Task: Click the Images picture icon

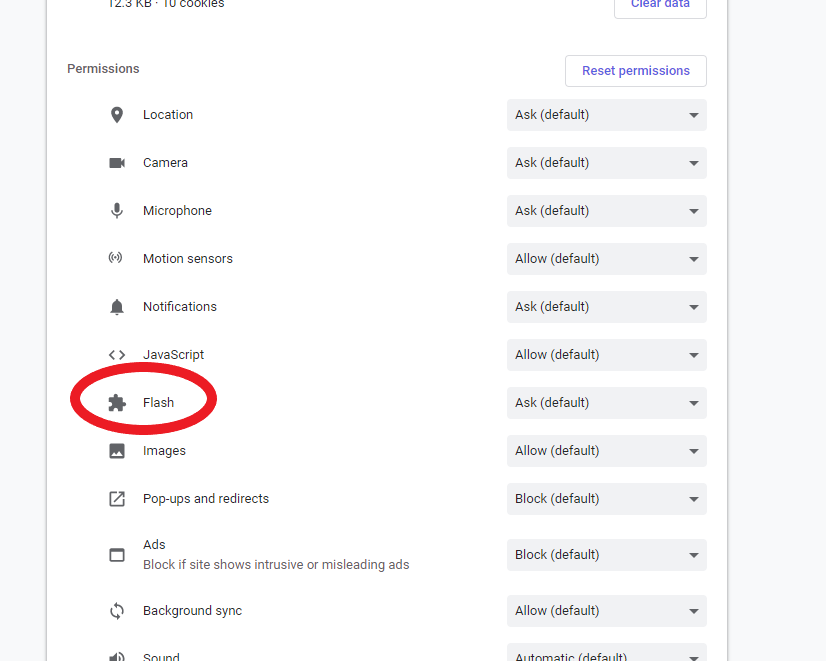Action: point(117,451)
